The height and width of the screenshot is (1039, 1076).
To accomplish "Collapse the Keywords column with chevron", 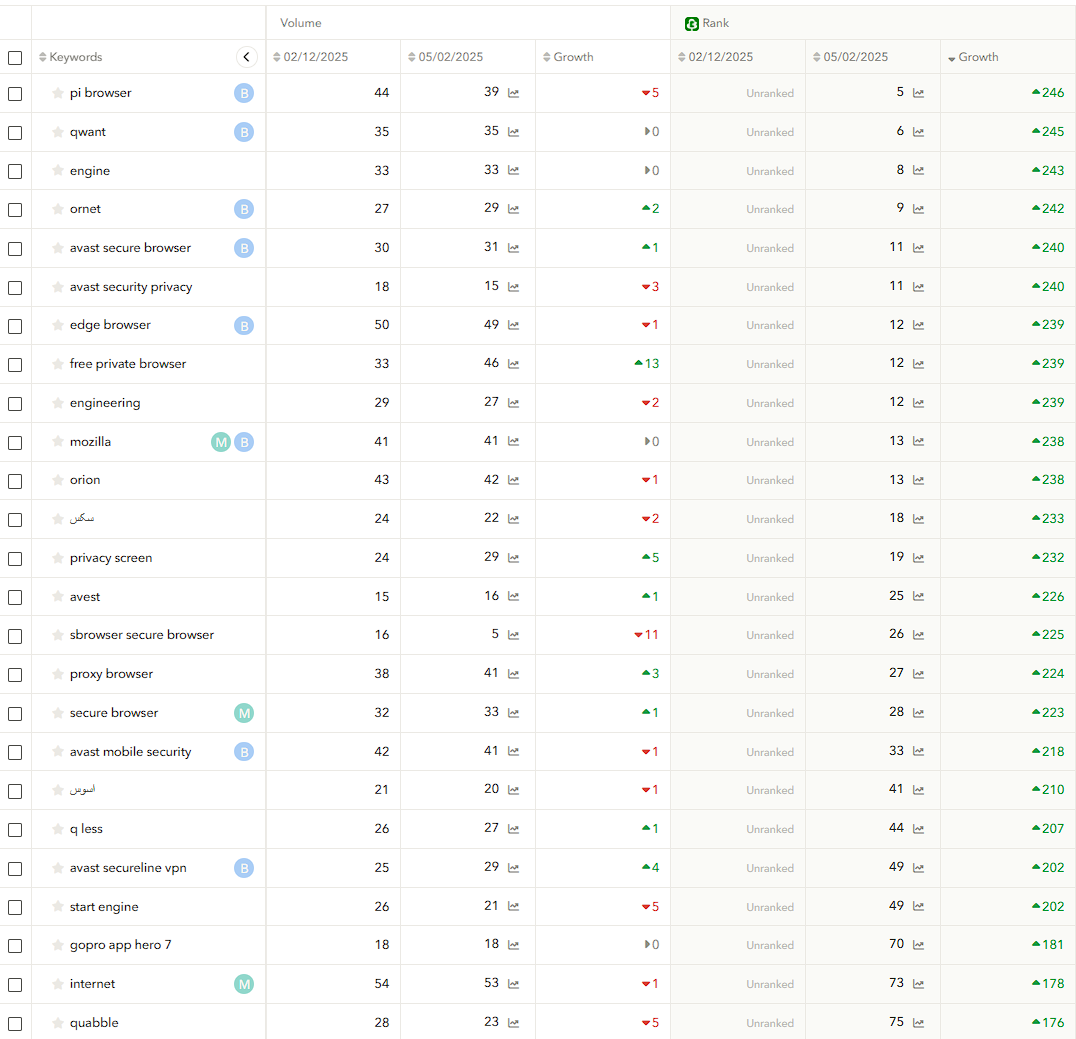I will 246,57.
